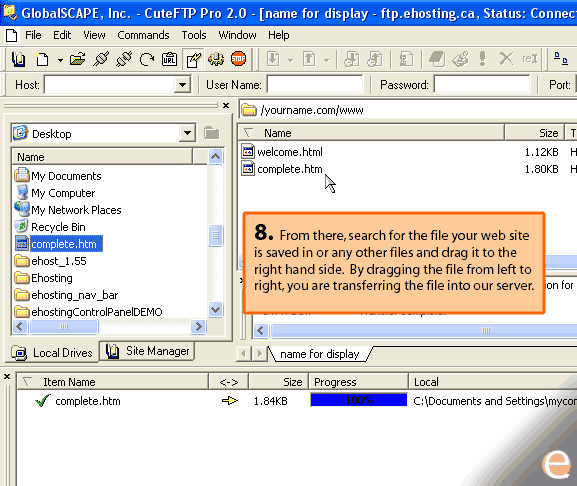Click the Disconnect plug icon
The height and width of the screenshot is (486, 577).
point(124,59)
